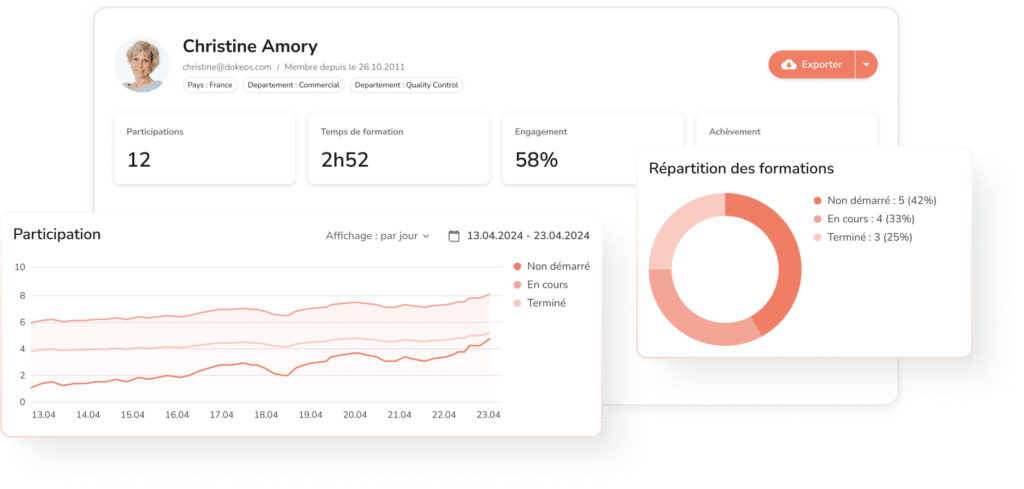Click the Participations card showing 12
Screen dimensions: 1024x489
coord(204,148)
